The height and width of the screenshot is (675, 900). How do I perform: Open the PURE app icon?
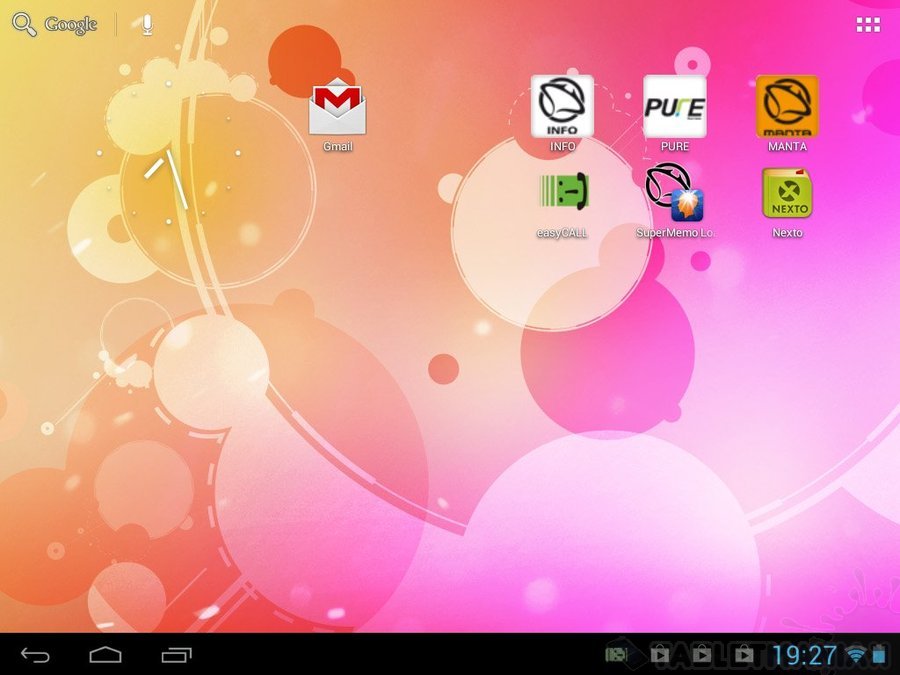point(674,107)
